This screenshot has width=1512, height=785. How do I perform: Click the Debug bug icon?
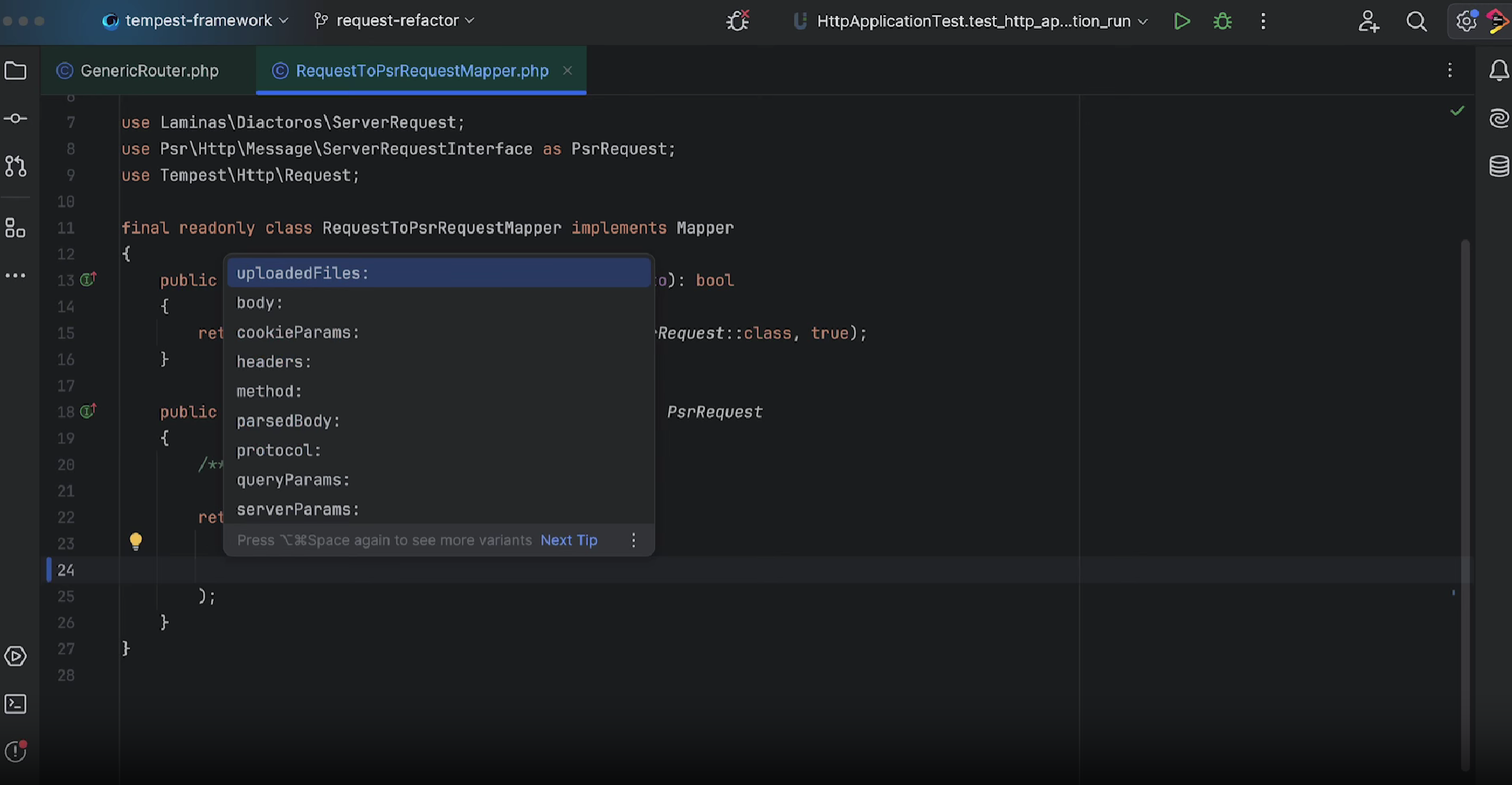[1222, 21]
